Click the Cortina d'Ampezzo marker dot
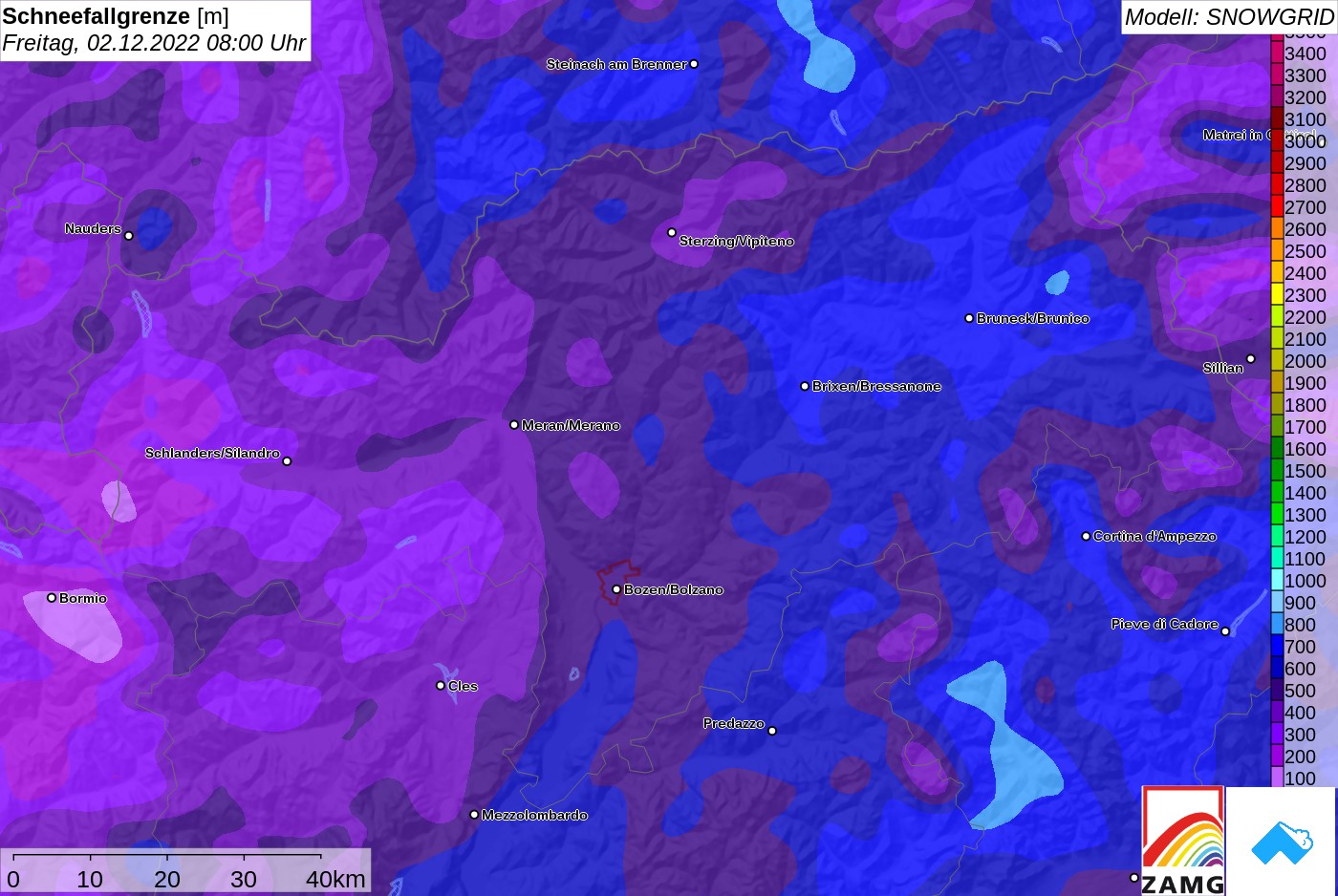Viewport: 1338px width, 896px height. click(x=1086, y=536)
